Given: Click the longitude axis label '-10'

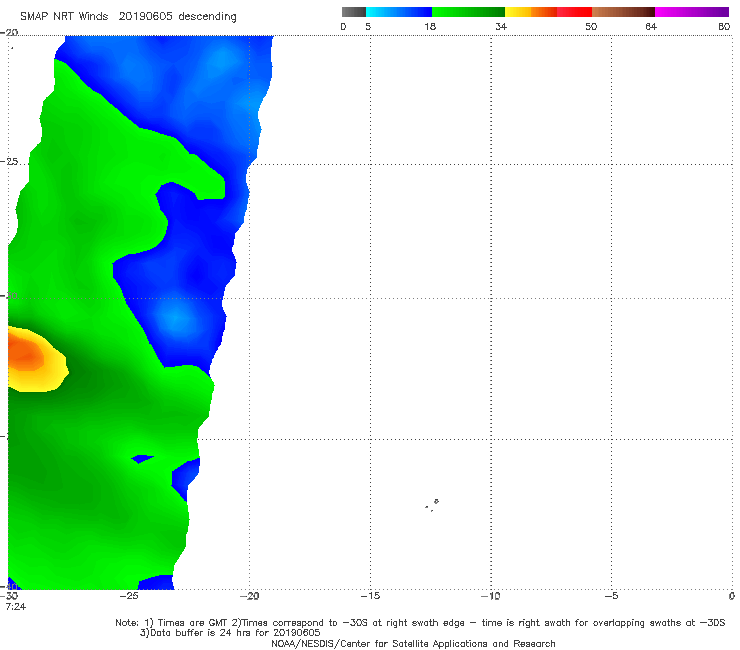Looking at the screenshot, I should [490, 596].
